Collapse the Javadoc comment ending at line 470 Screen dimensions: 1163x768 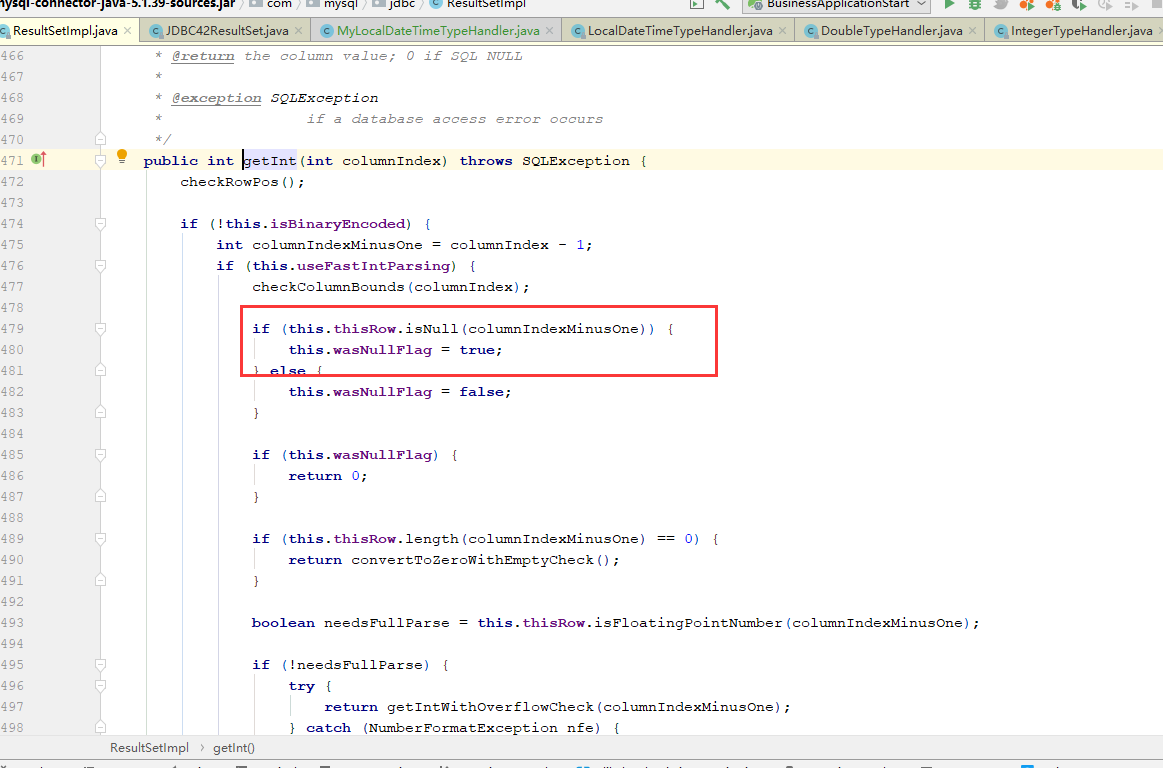100,140
